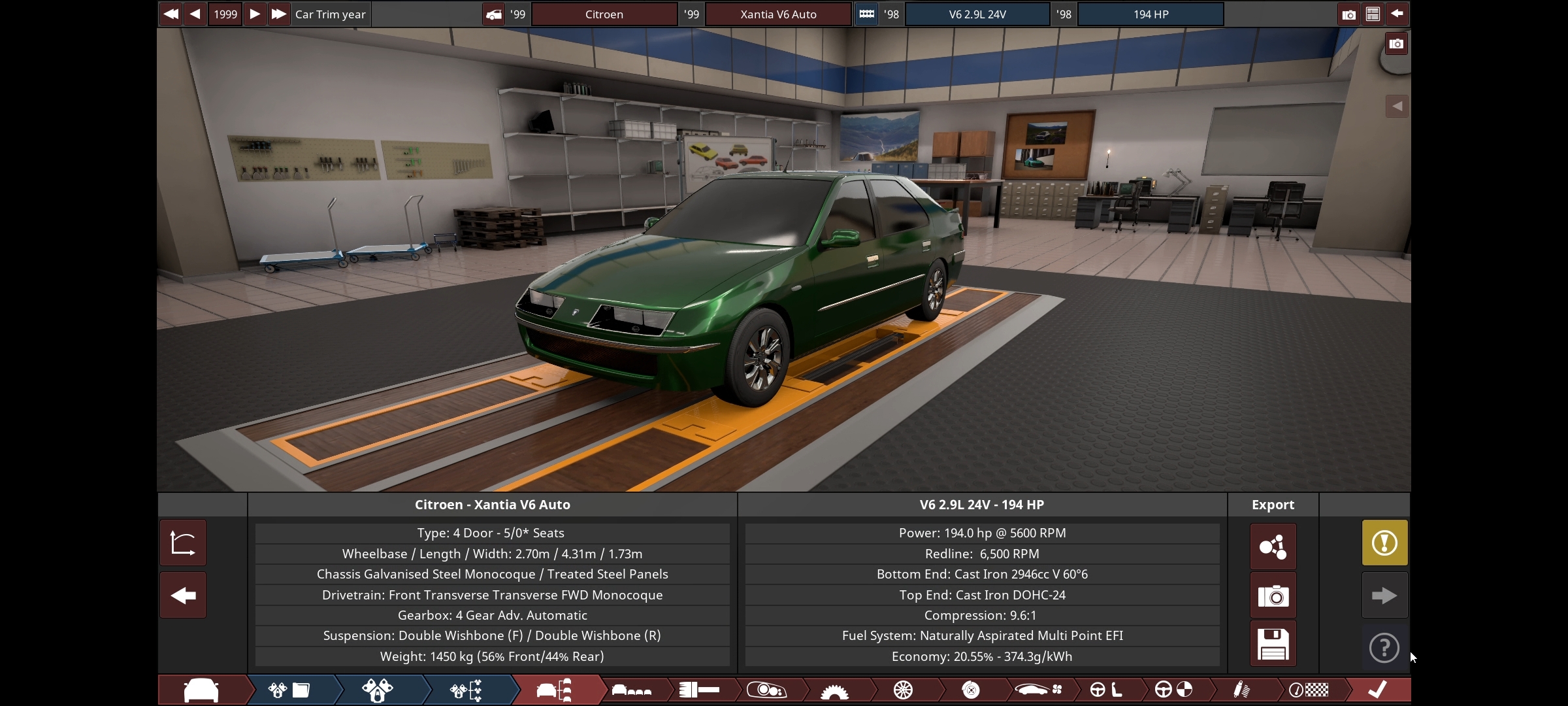Click the export share nodes icon
The width and height of the screenshot is (1568, 706).
tap(1273, 546)
